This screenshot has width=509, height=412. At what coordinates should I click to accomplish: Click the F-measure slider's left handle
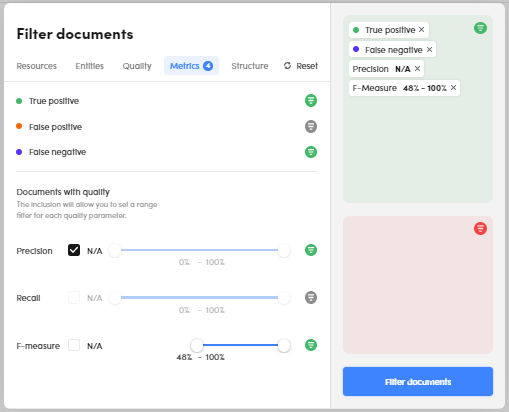197,345
